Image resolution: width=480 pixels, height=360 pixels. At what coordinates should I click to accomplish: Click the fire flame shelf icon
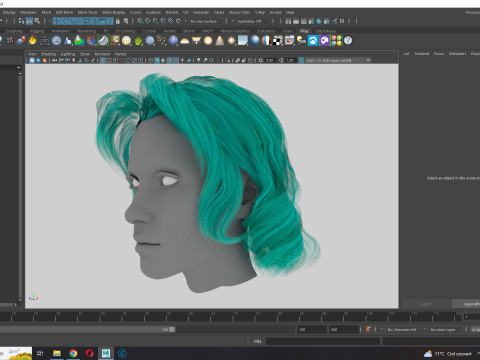pos(32,41)
